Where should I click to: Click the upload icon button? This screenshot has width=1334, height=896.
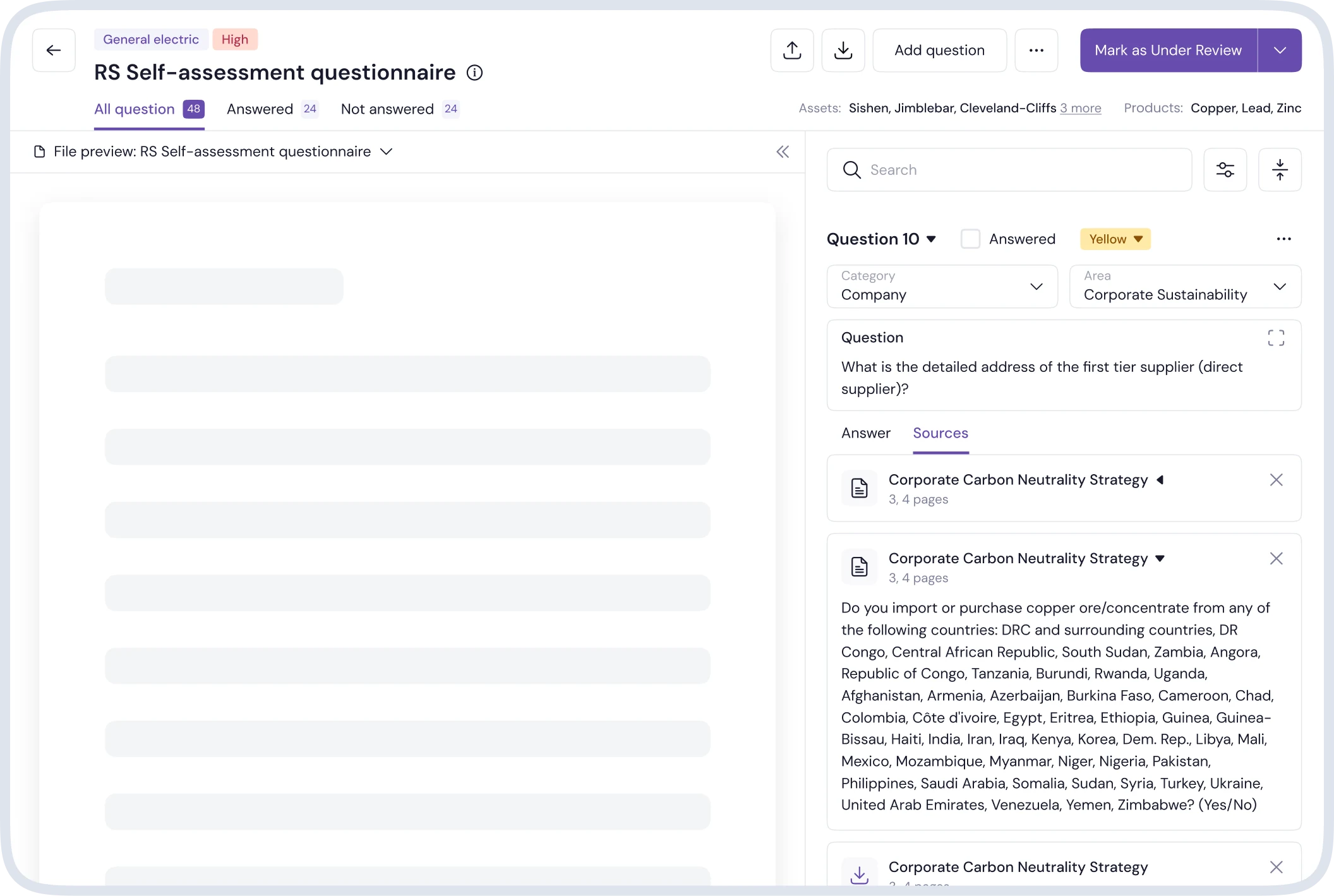pos(792,51)
